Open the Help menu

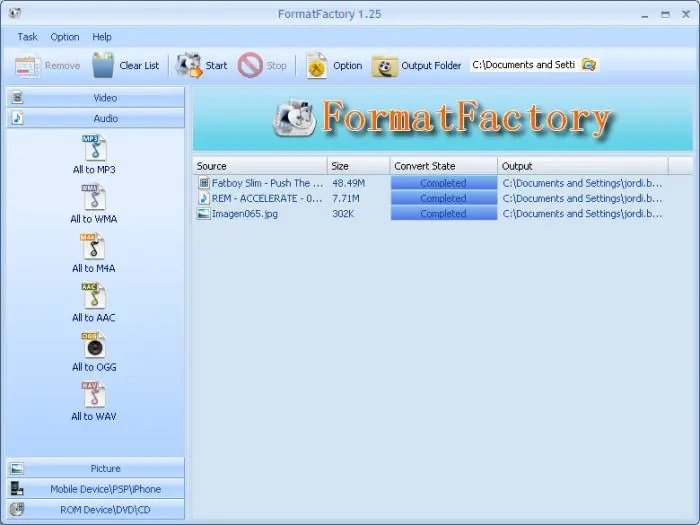click(102, 37)
